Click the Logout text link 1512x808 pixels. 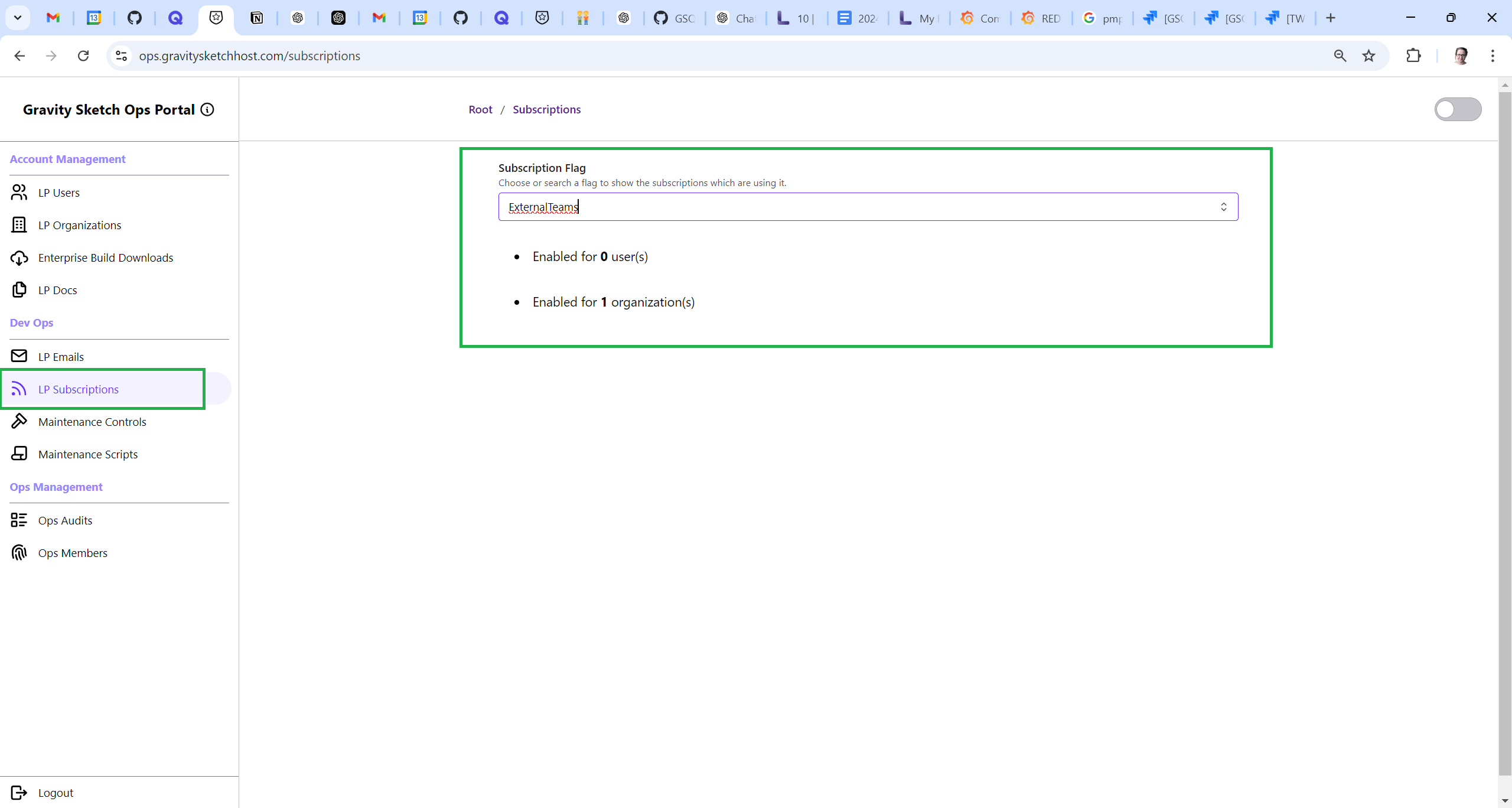(x=56, y=793)
